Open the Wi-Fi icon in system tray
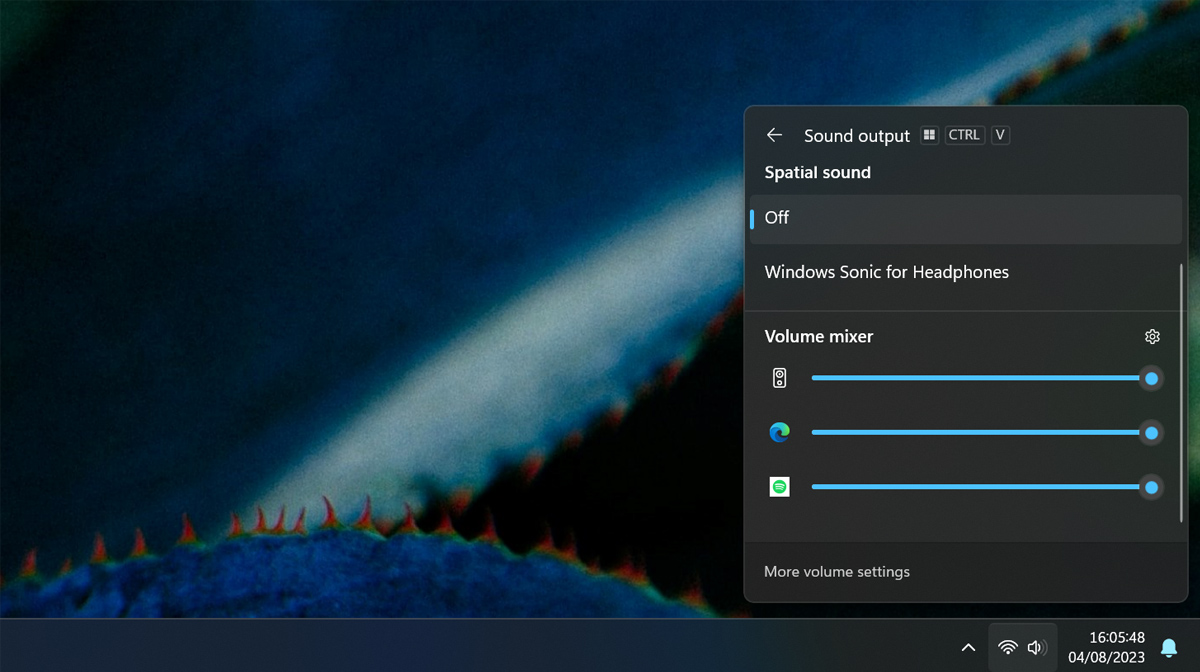The width and height of the screenshot is (1200, 672). pyautogui.click(x=1008, y=647)
